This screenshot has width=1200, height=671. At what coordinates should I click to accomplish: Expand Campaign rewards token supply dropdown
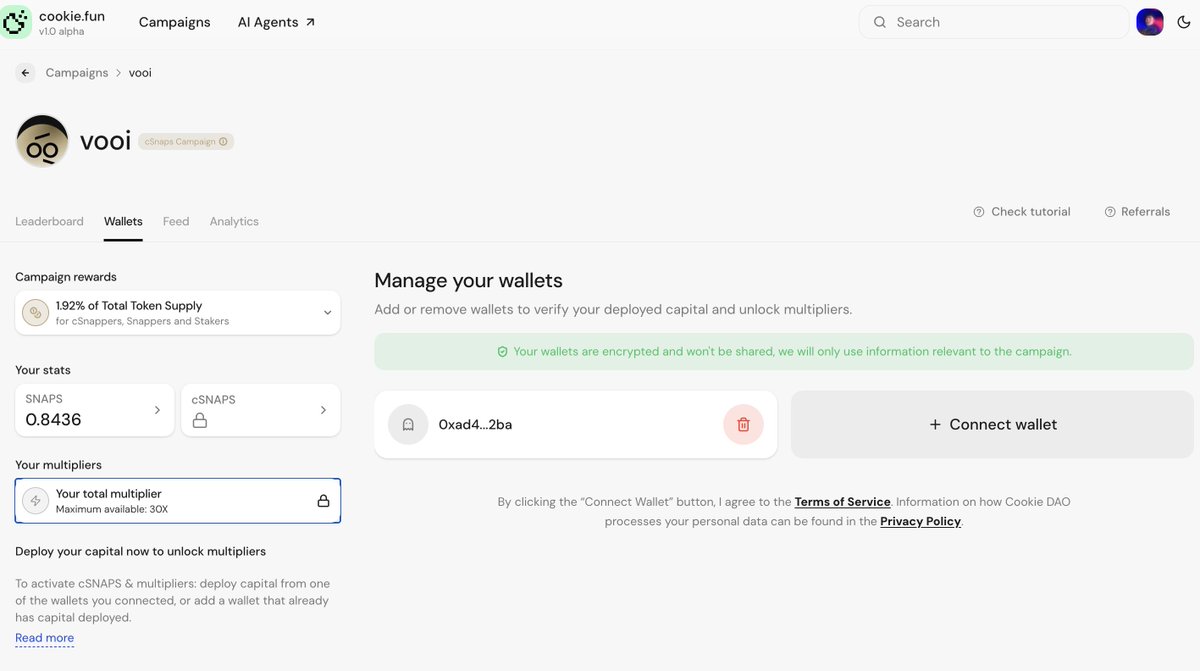click(178, 313)
